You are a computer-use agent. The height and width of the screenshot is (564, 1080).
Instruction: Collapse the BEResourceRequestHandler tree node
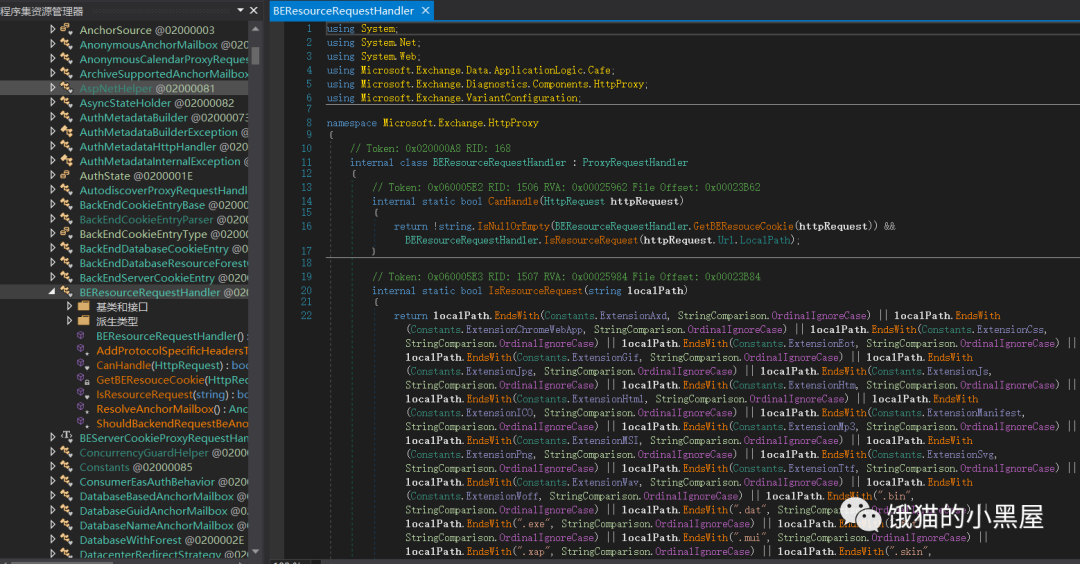pos(53,292)
